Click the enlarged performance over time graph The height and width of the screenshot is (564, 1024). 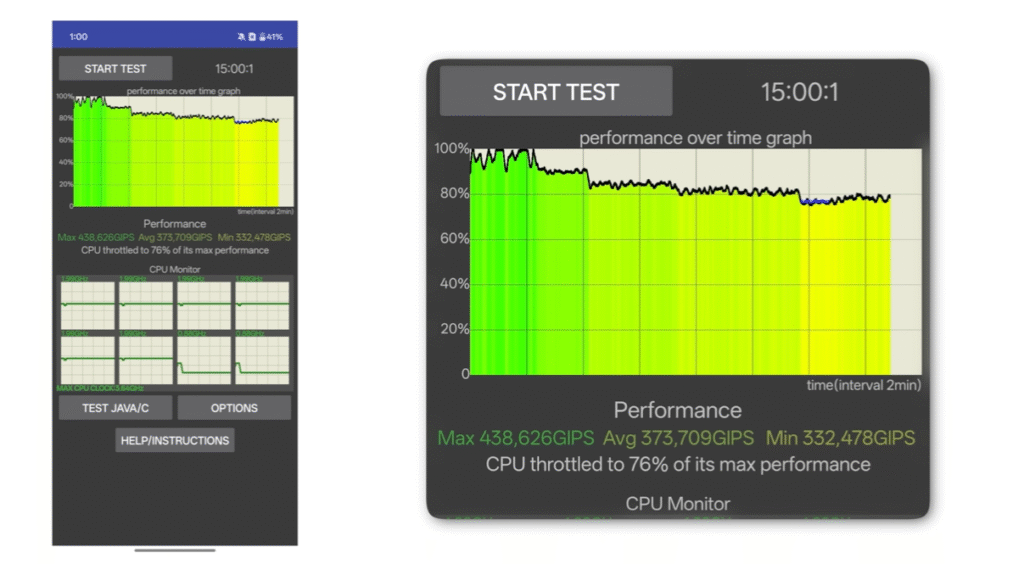pos(695,262)
